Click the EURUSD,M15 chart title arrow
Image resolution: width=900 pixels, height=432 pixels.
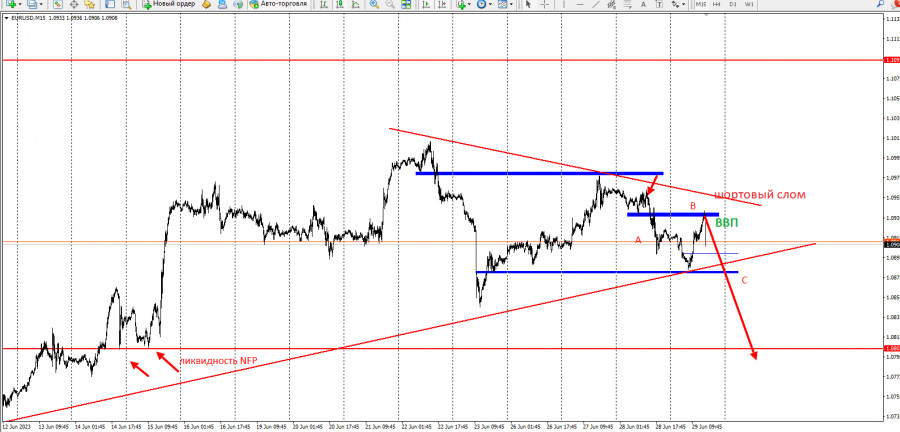[6, 18]
